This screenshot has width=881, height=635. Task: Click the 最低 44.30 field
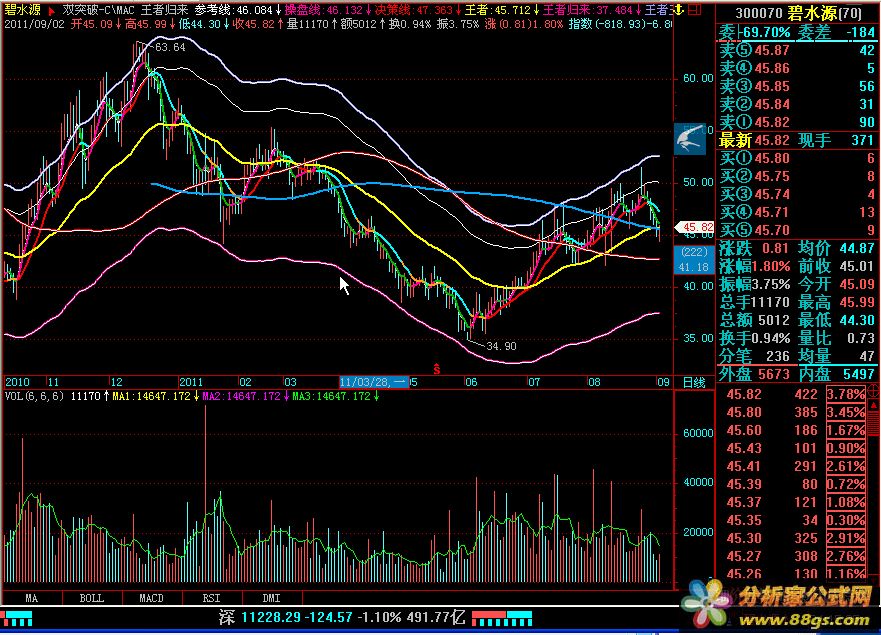tap(836, 320)
